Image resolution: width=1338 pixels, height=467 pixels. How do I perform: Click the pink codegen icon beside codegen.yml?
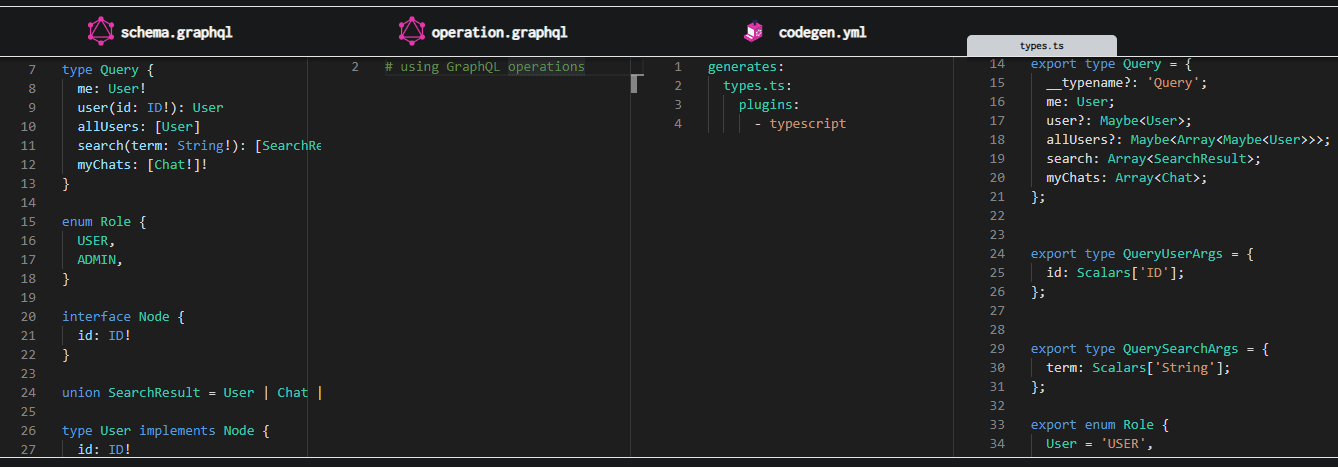click(754, 32)
